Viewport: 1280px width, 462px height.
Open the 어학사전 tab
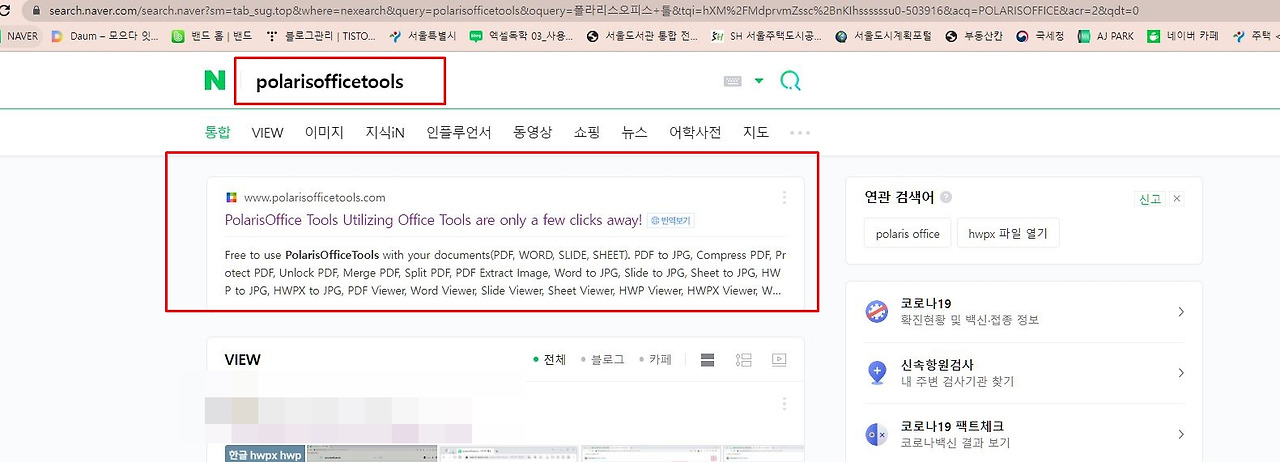(x=695, y=132)
